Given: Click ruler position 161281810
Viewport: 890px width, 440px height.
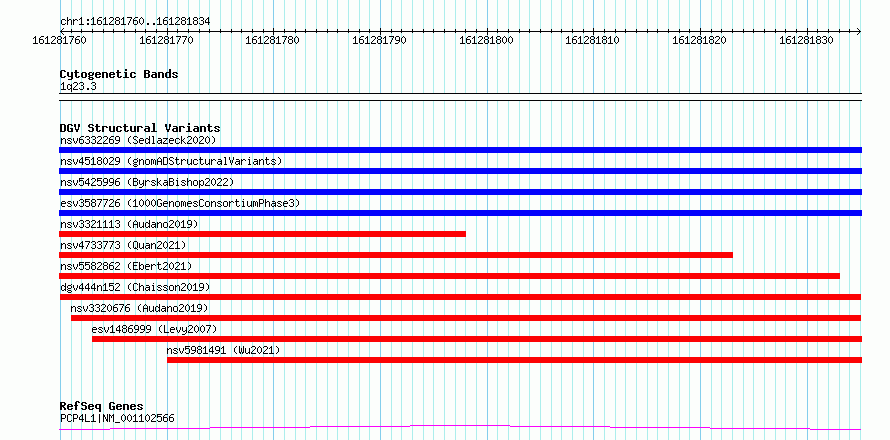Looking at the screenshot, I should [x=593, y=40].
